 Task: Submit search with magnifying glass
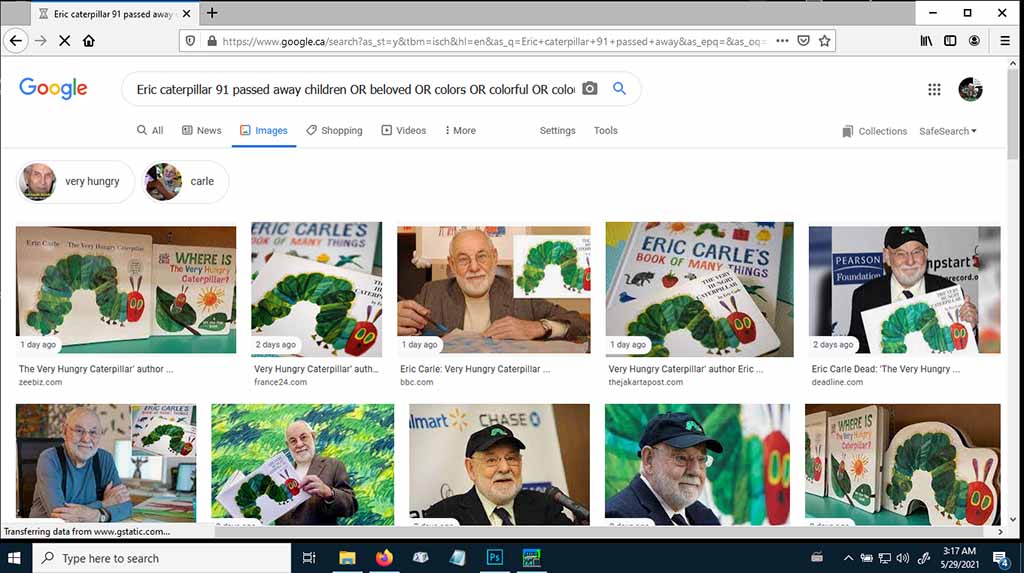point(619,88)
